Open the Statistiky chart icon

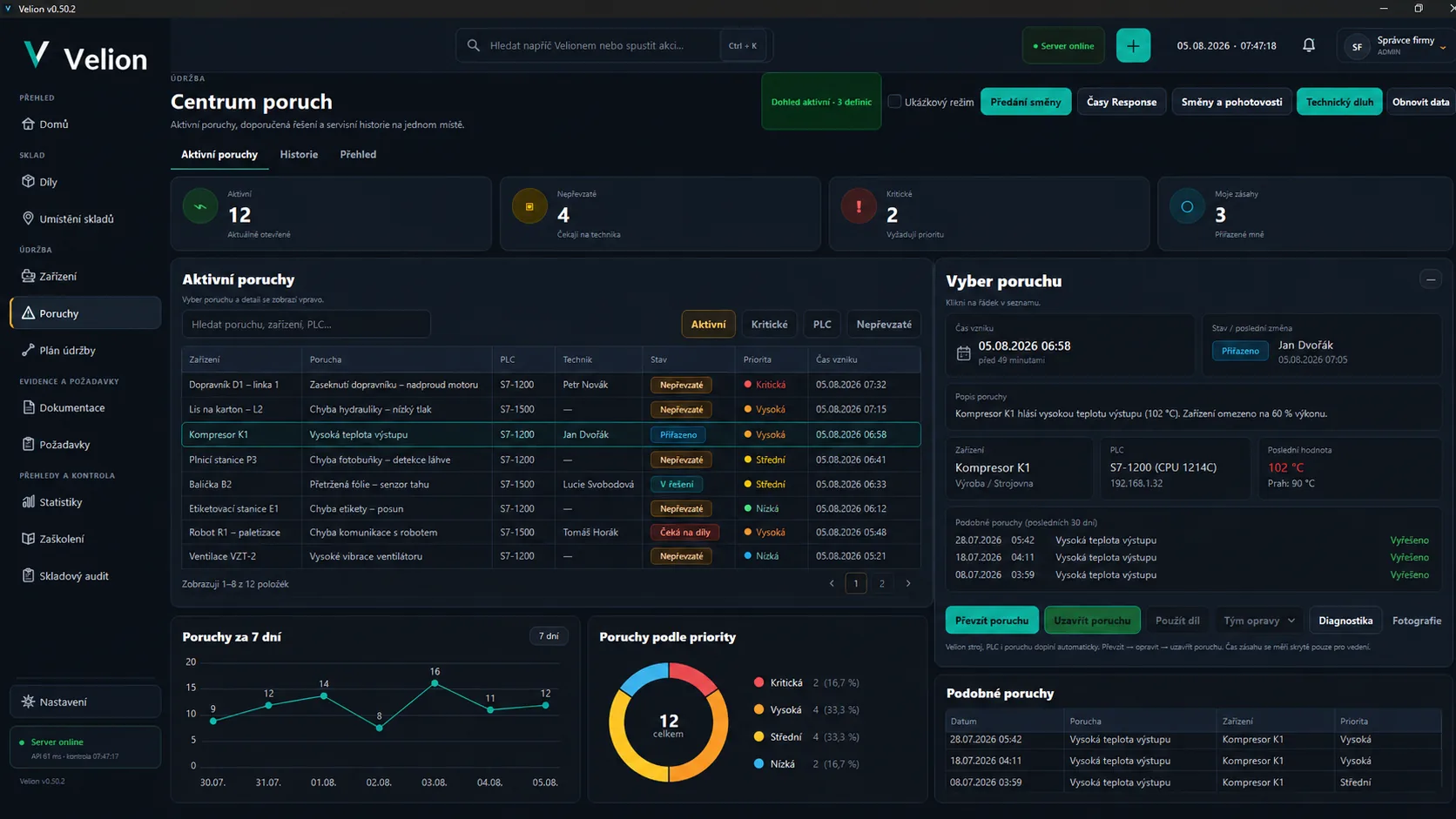pyautogui.click(x=28, y=502)
